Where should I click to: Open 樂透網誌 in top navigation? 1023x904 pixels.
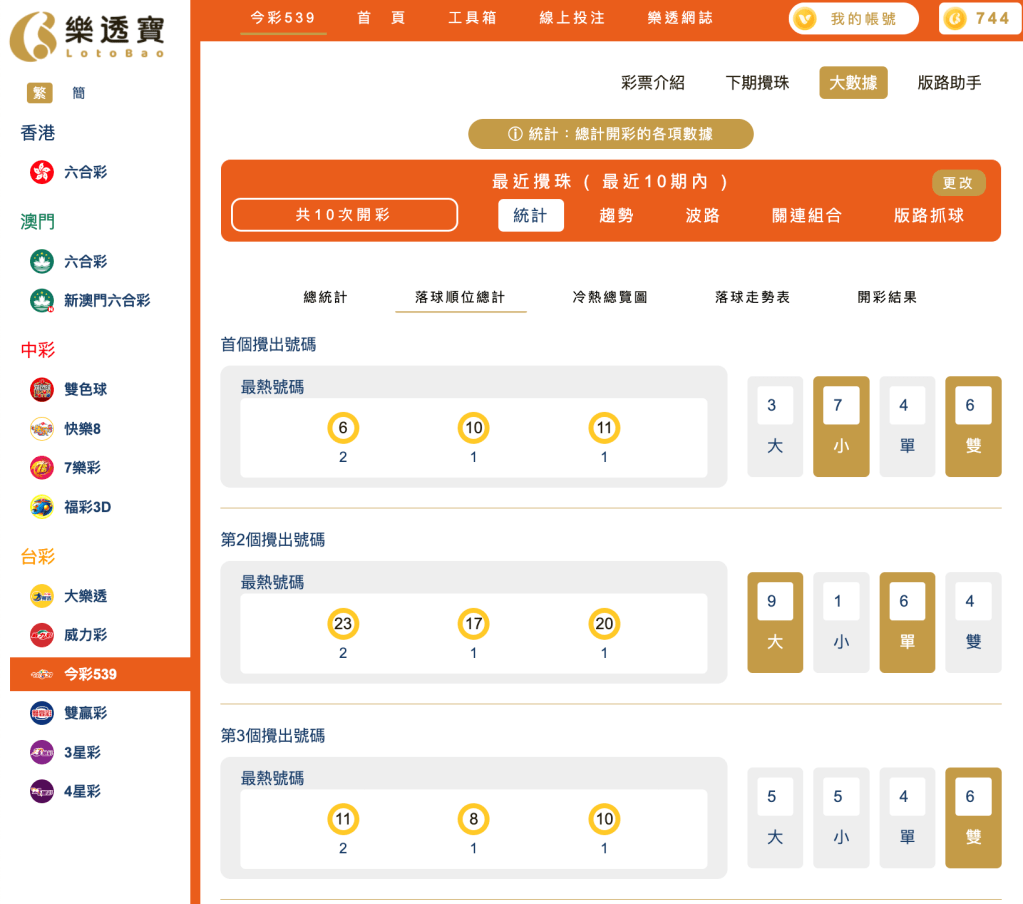click(680, 18)
